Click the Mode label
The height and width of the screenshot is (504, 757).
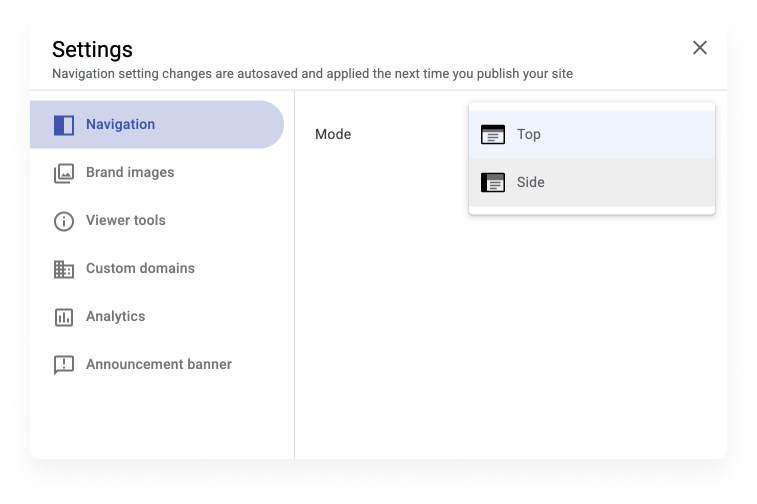pos(333,134)
